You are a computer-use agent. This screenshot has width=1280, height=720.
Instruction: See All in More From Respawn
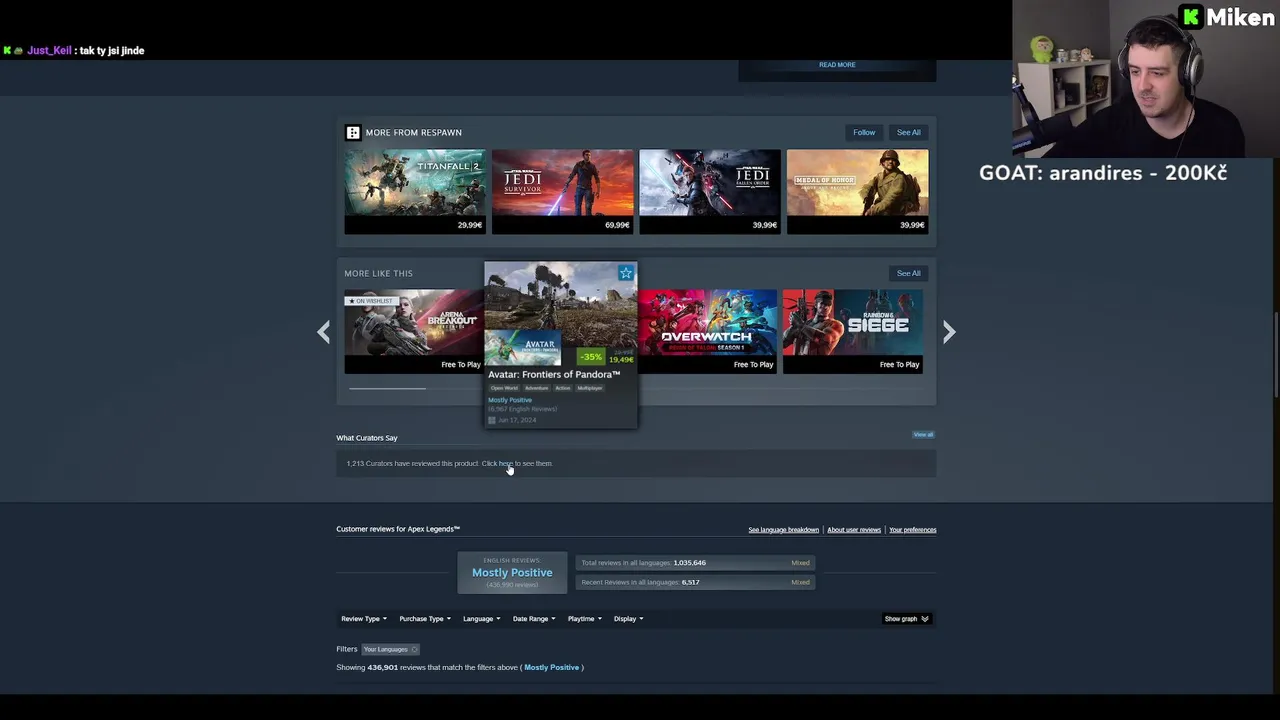coord(908,132)
